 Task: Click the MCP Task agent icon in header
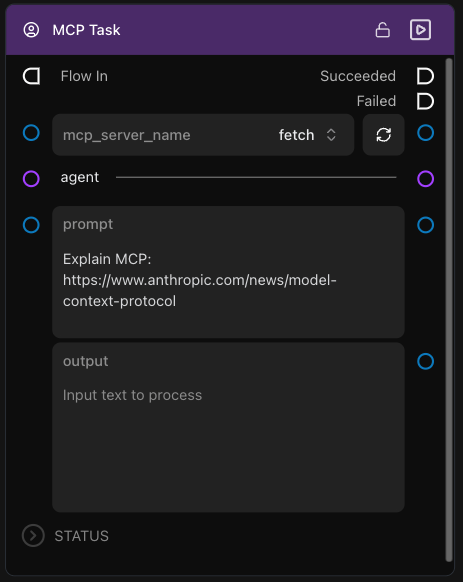click(x=31, y=30)
